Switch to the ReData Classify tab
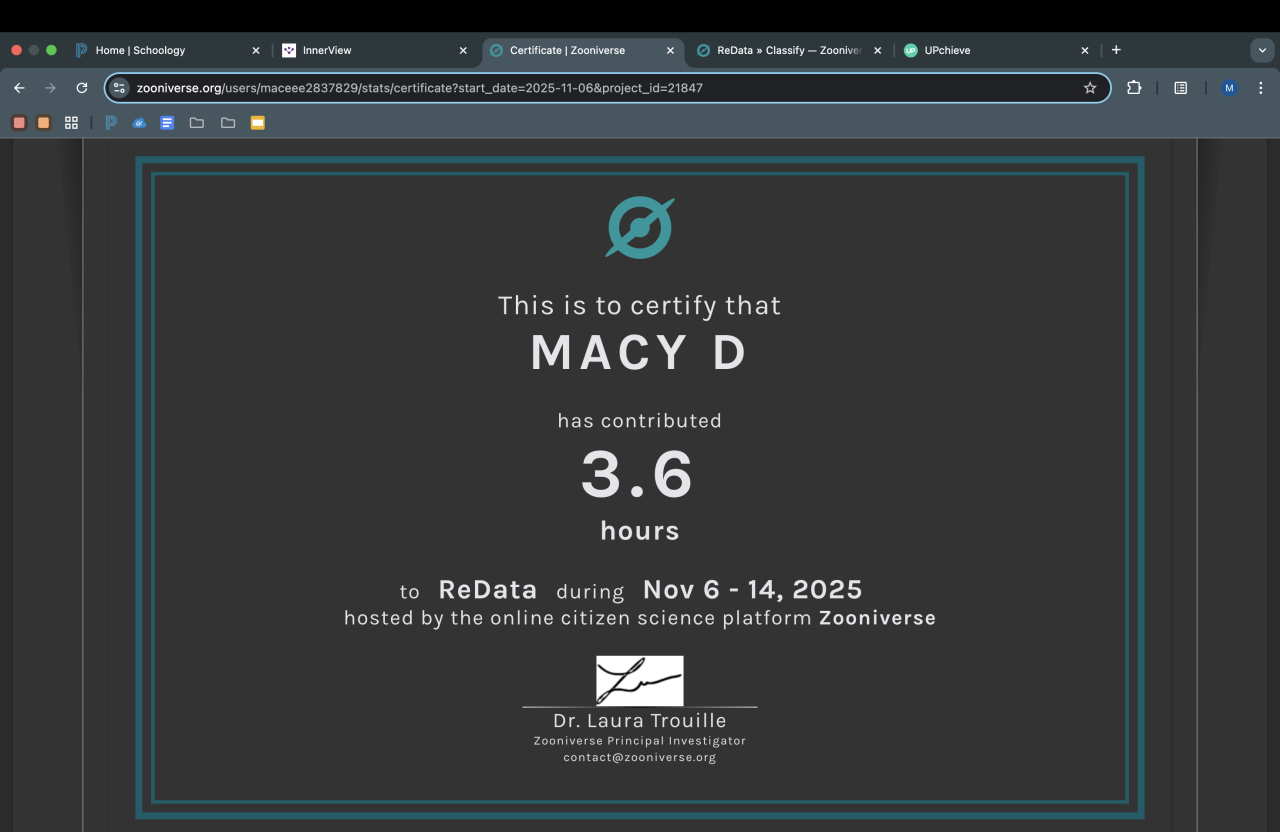 (788, 50)
